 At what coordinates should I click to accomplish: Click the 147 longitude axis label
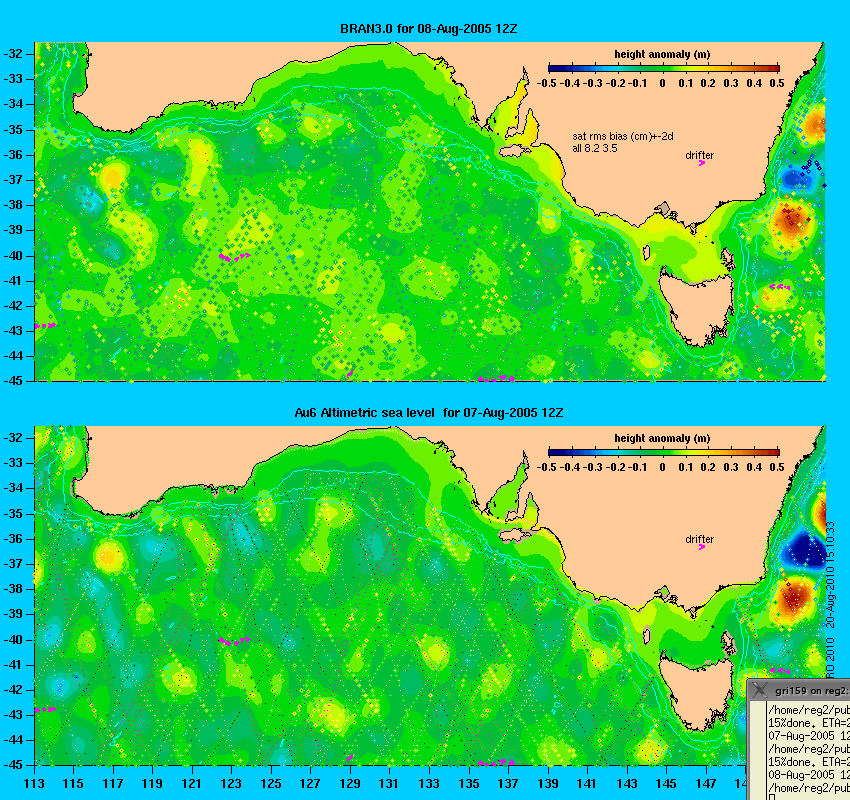click(706, 784)
